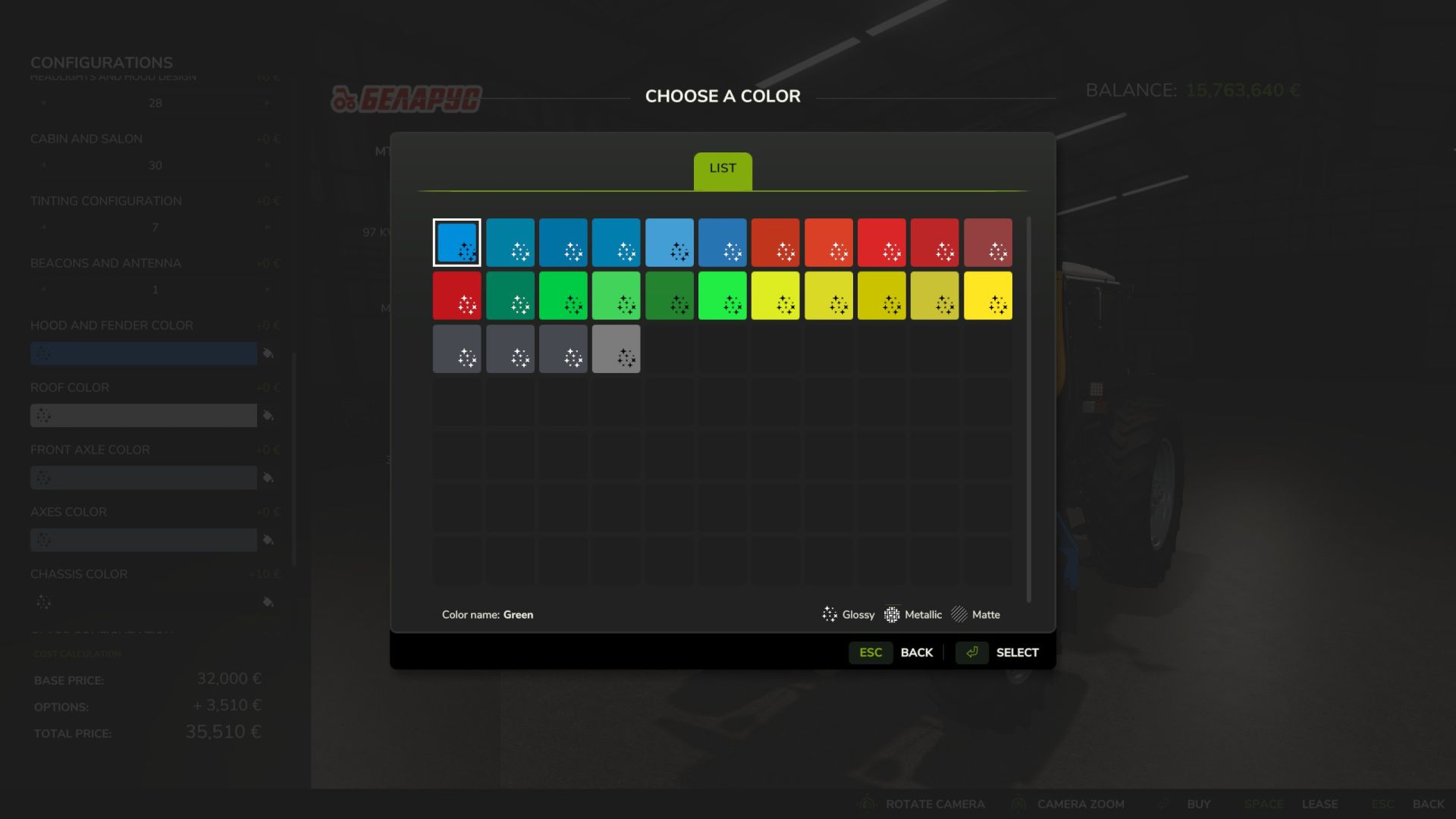Screen dimensions: 1456x819
Task: Pick the teal green swatch in second row
Action: click(510, 296)
